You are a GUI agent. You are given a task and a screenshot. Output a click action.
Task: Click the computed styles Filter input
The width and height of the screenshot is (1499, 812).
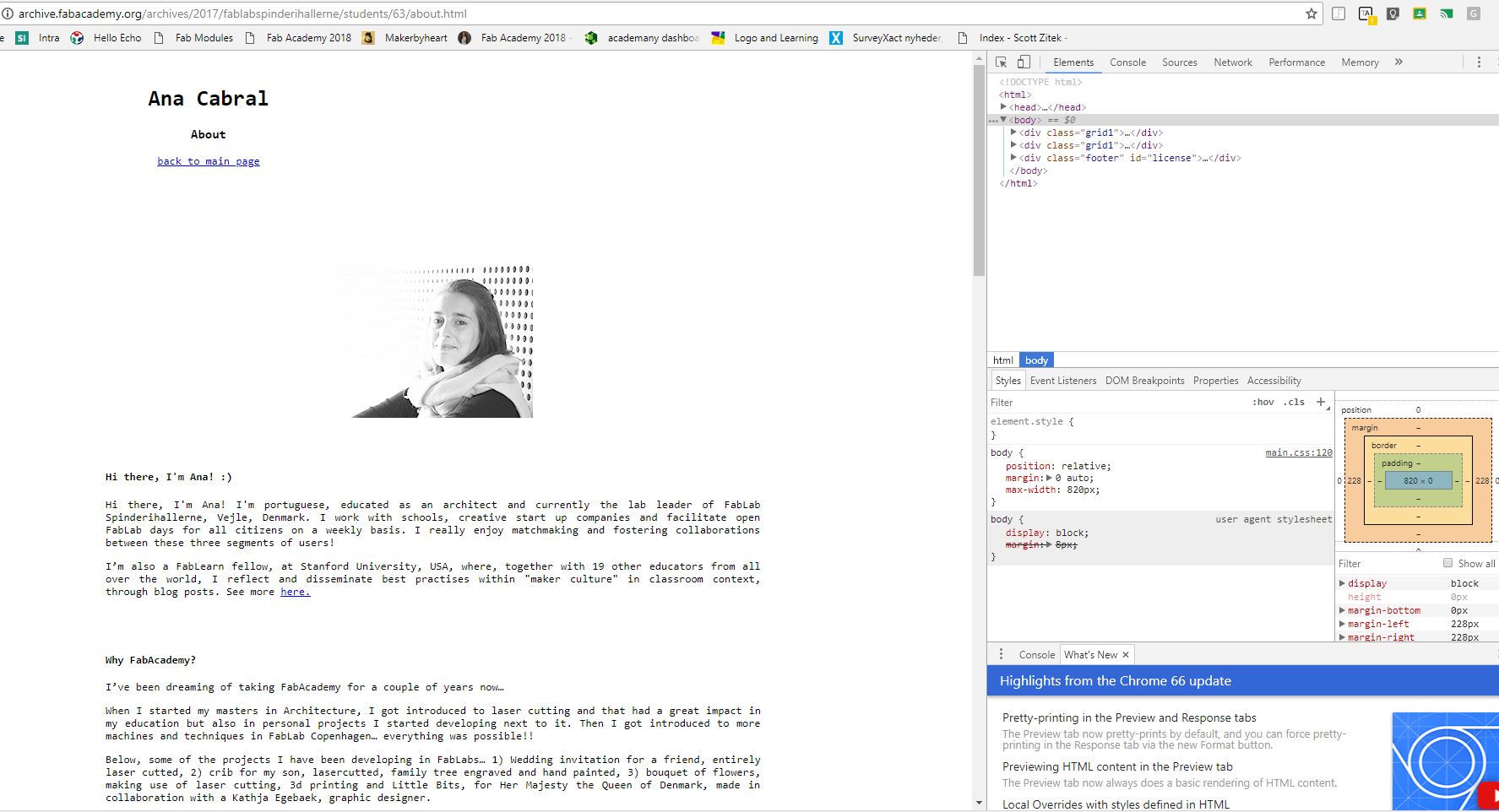tap(1385, 563)
